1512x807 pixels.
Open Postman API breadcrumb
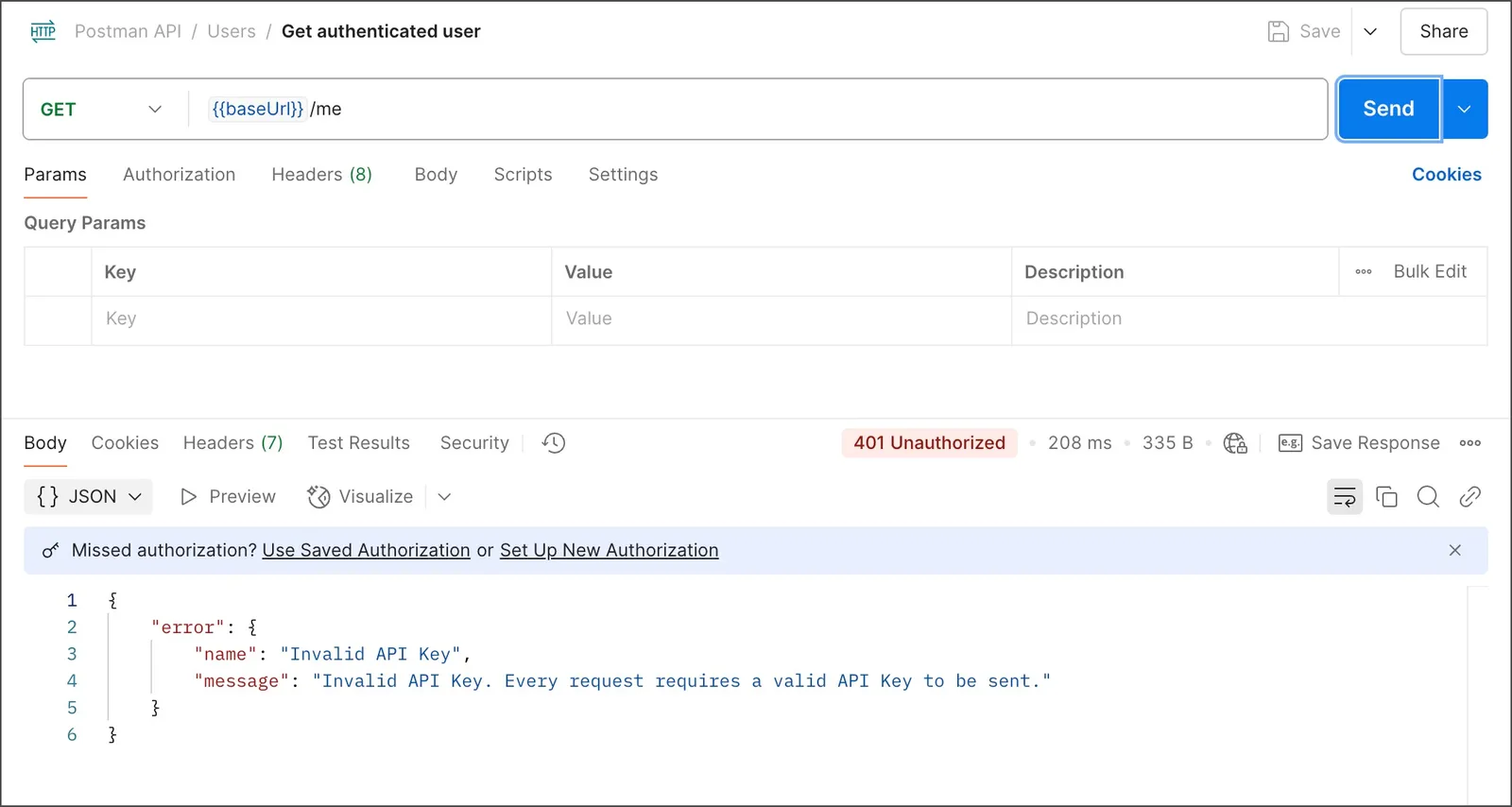pos(128,31)
